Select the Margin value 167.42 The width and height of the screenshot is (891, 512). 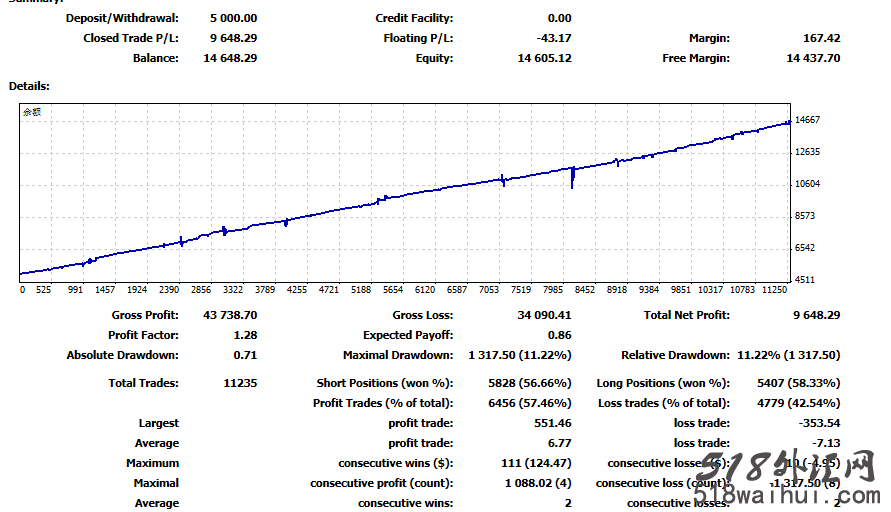pos(822,38)
